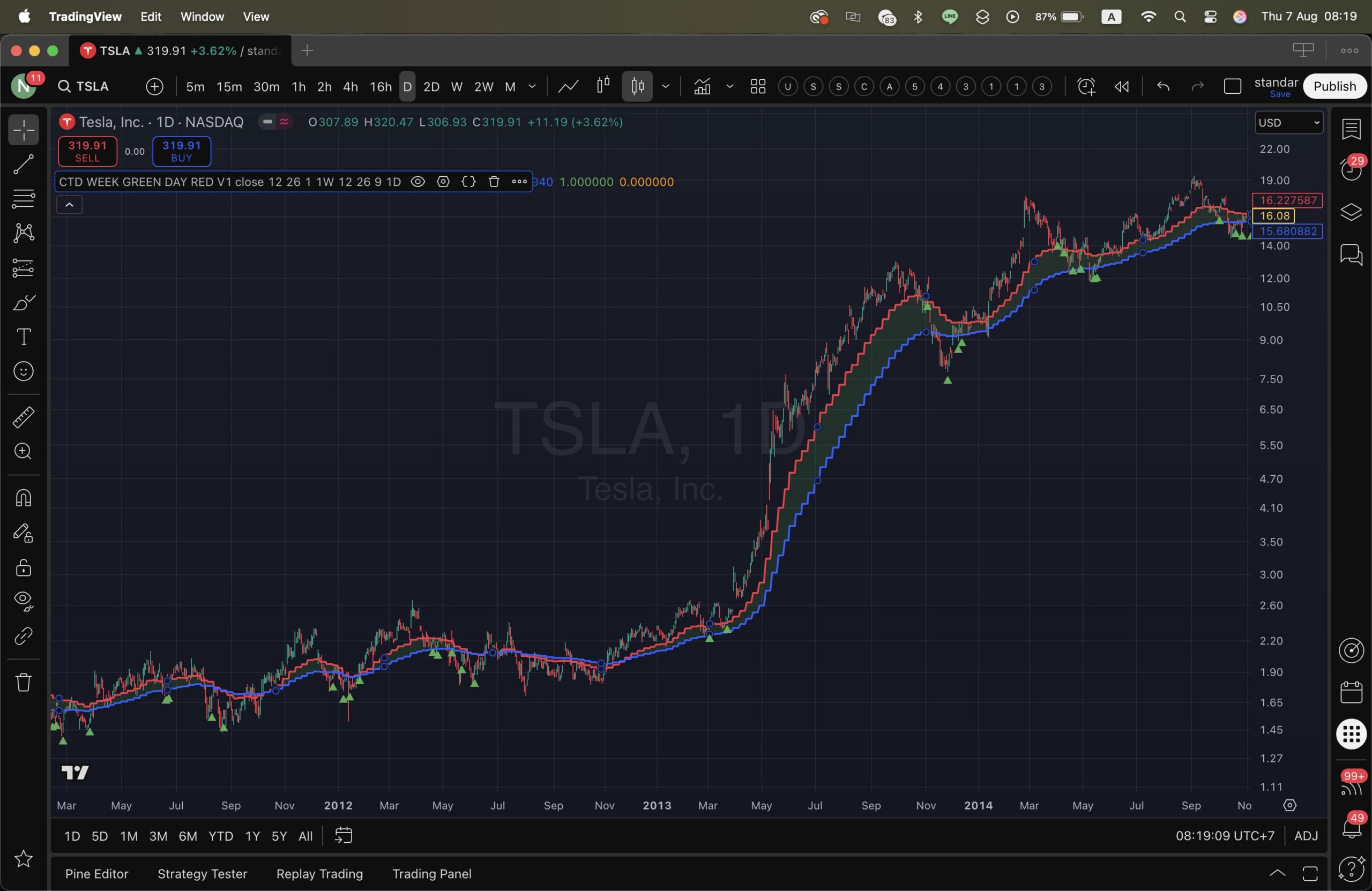Viewport: 1372px width, 891px height.
Task: Click the 319.91 BUY button
Action: pyautogui.click(x=181, y=151)
